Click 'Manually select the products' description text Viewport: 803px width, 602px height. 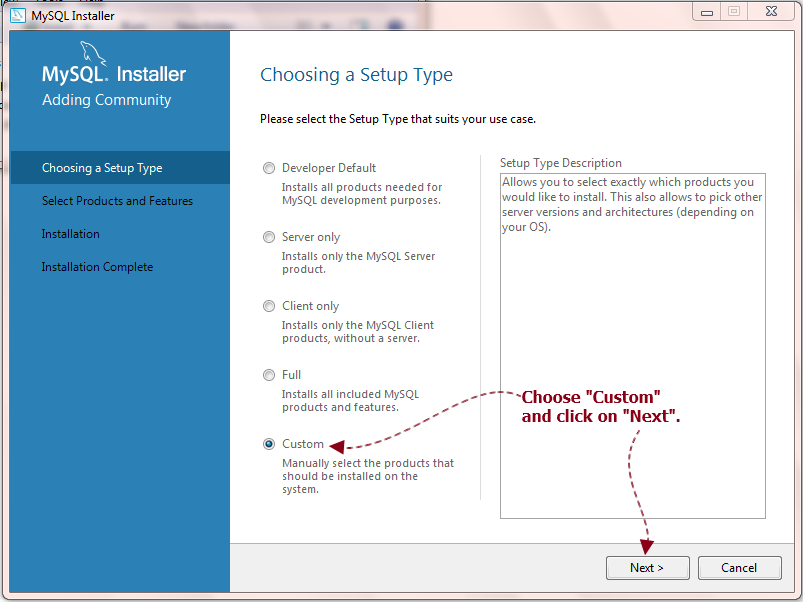[x=368, y=476]
